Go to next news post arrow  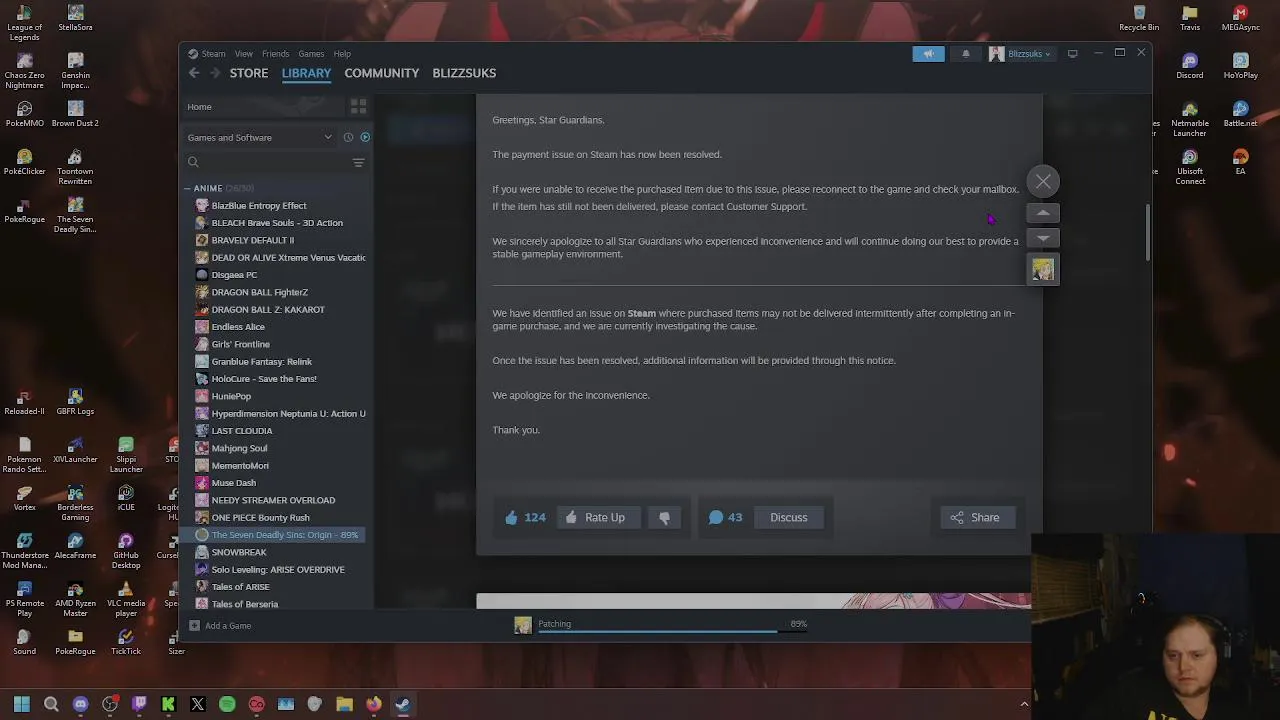click(1043, 238)
